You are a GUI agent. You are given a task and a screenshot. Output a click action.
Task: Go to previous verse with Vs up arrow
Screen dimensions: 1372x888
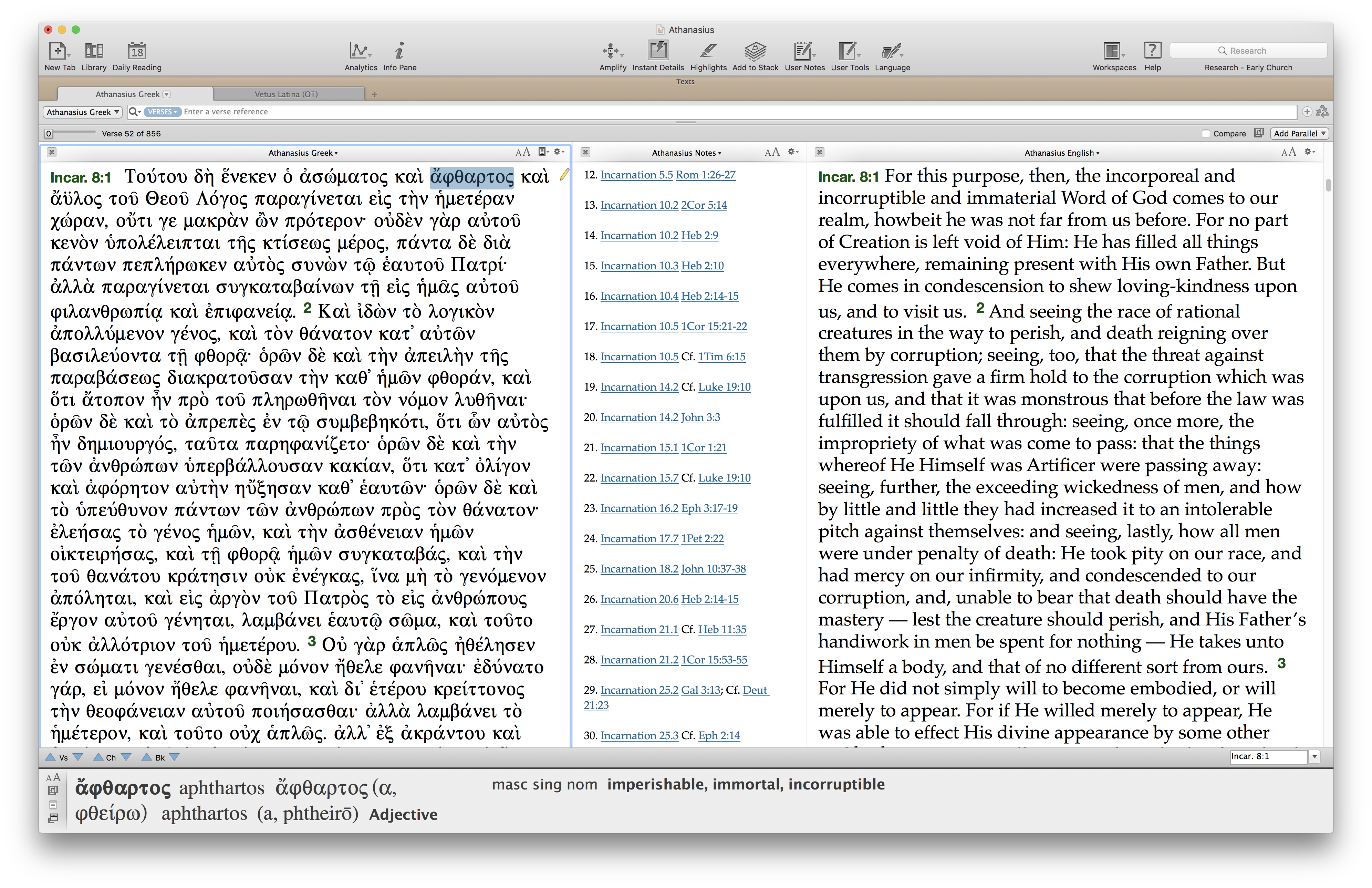click(x=50, y=757)
